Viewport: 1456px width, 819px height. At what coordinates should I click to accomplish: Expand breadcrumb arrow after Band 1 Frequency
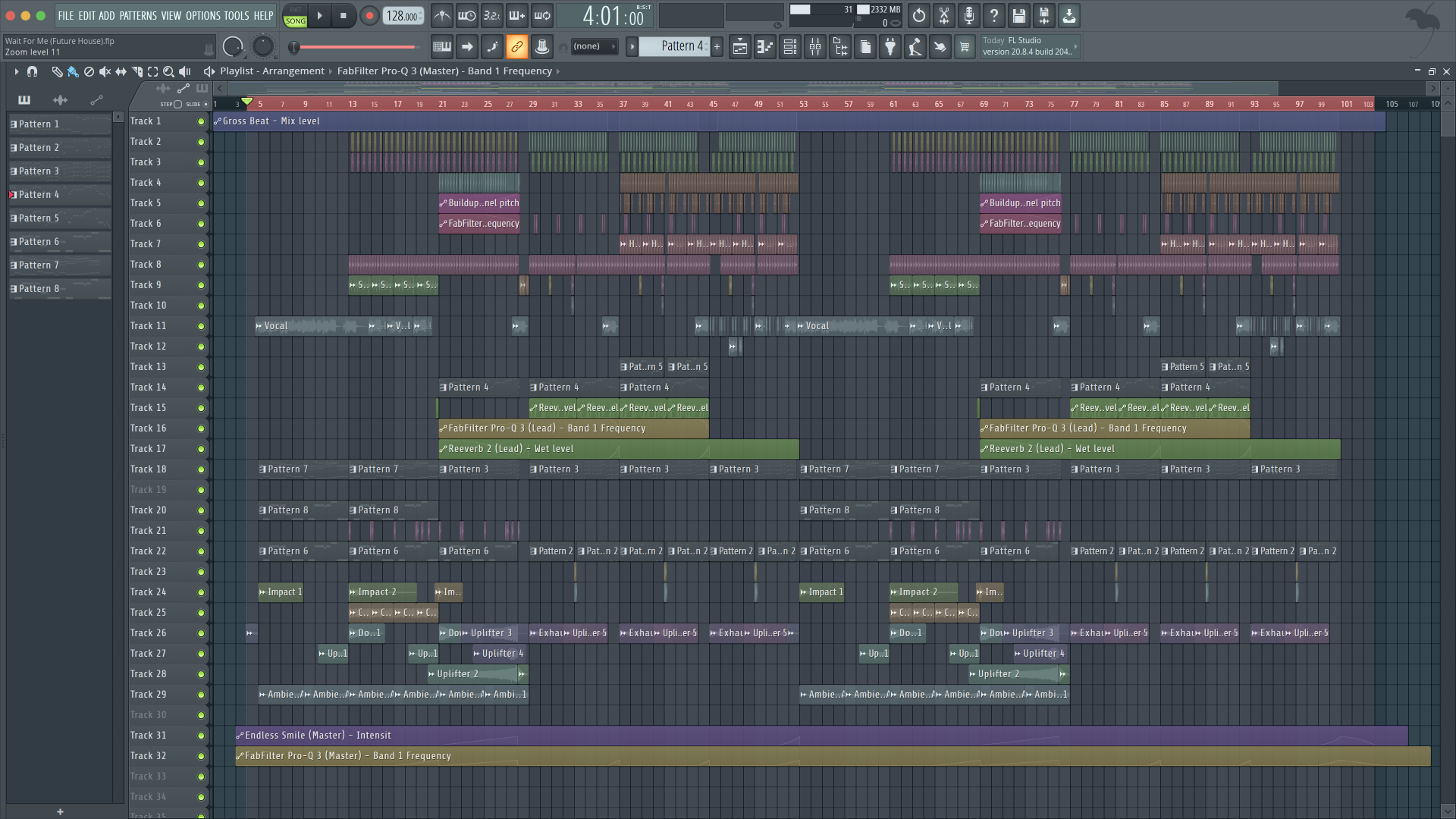point(558,71)
